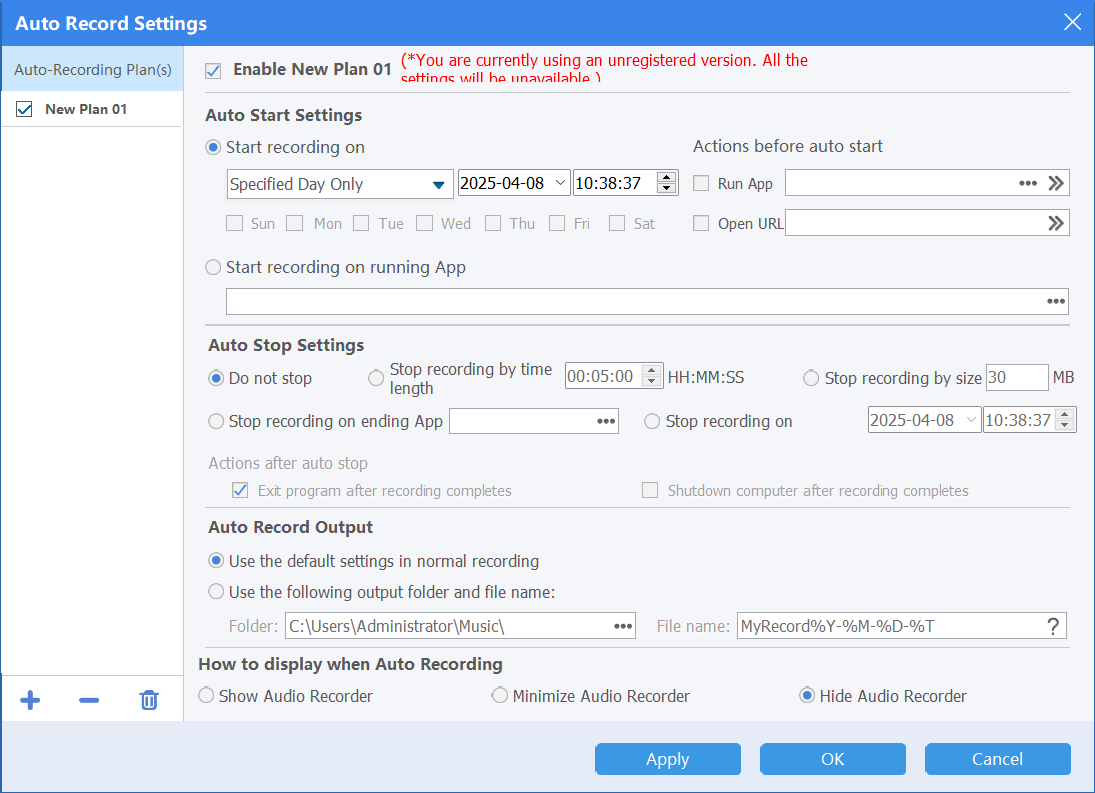
Task: Browse for Run App file with ellipsis icon
Action: pyautogui.click(x=1027, y=183)
